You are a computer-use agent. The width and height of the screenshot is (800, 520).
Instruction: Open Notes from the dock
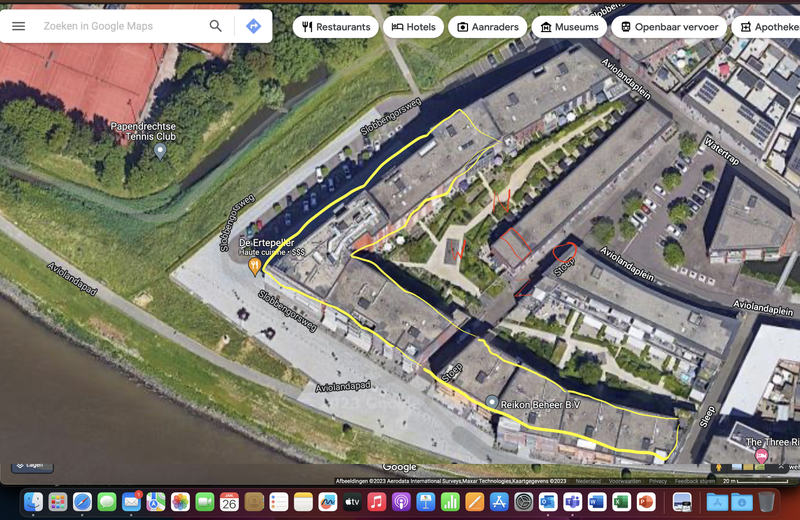click(x=303, y=502)
